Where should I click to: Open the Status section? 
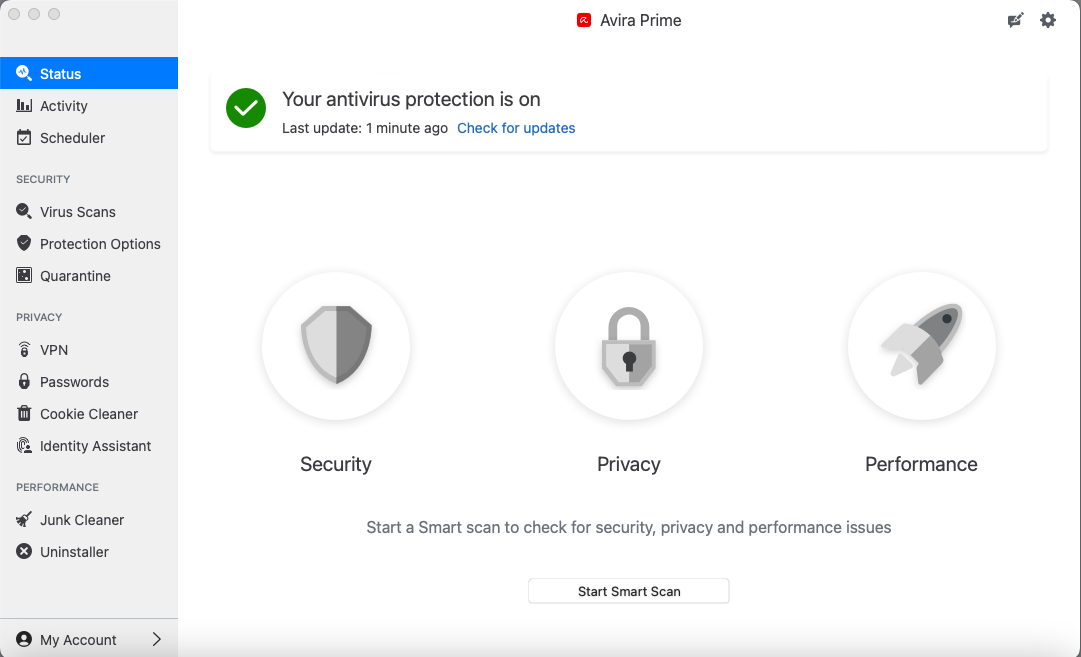(60, 74)
